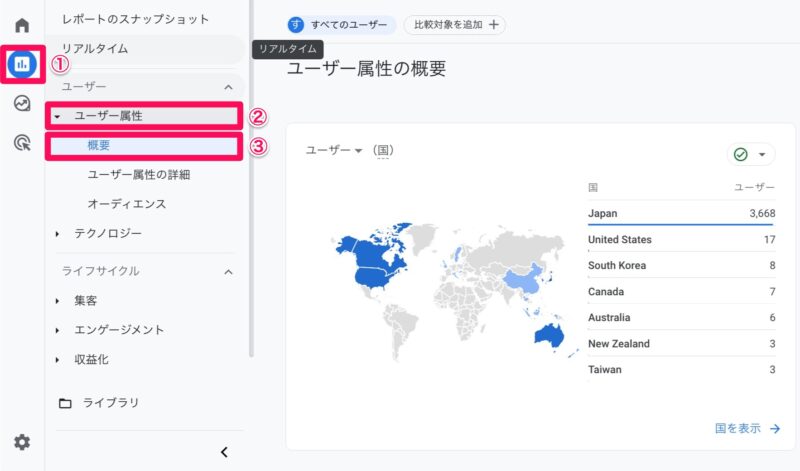Screen dimensions: 800x471
Task: Open the Admin settings gear icon
Action: pos(22,442)
